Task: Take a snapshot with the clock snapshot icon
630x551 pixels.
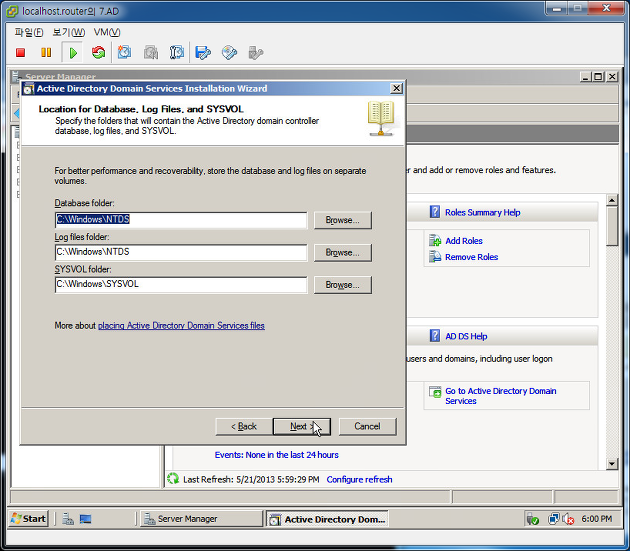Action: click(124, 53)
